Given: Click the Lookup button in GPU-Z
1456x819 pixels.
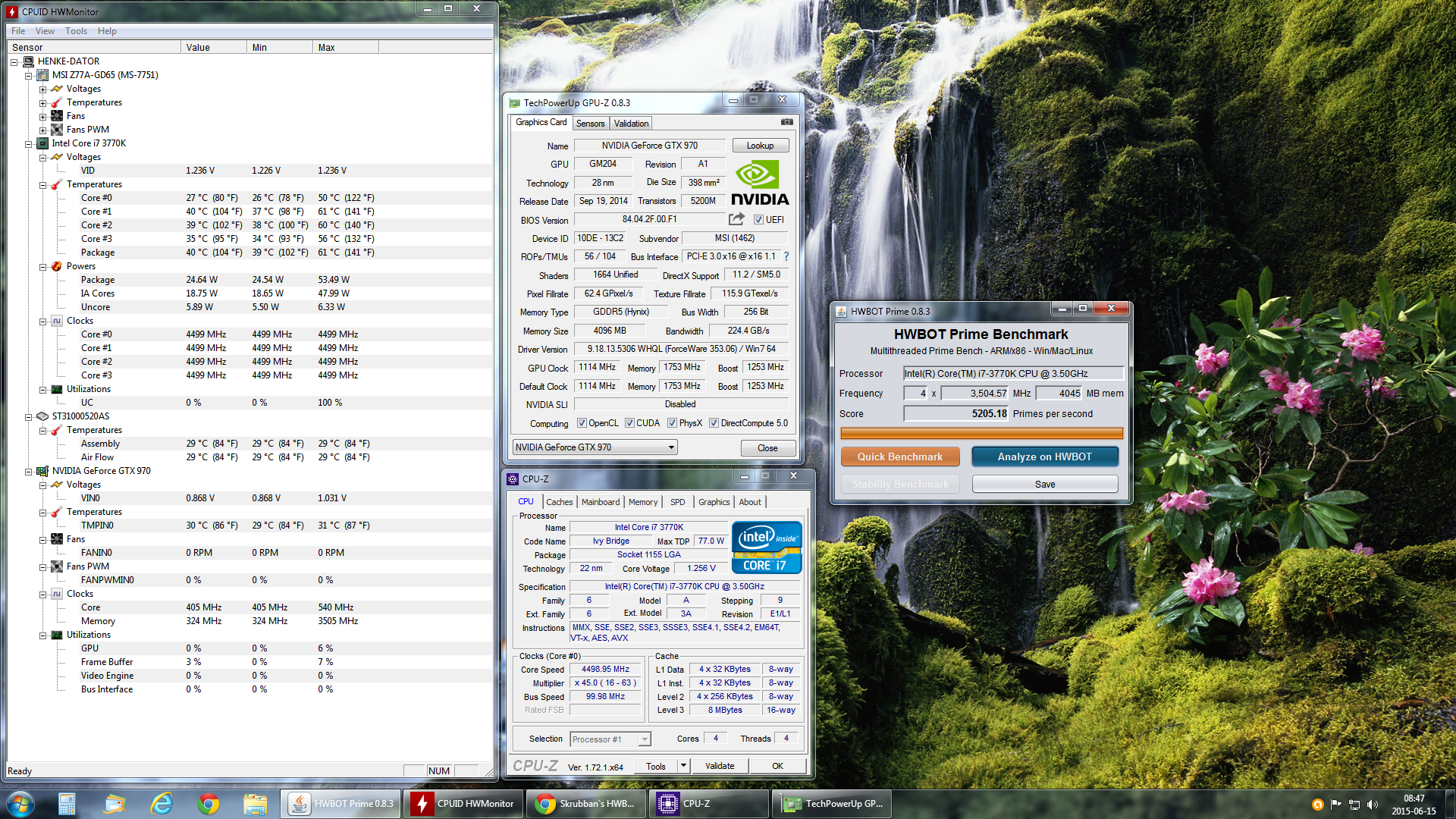Looking at the screenshot, I should tap(760, 146).
